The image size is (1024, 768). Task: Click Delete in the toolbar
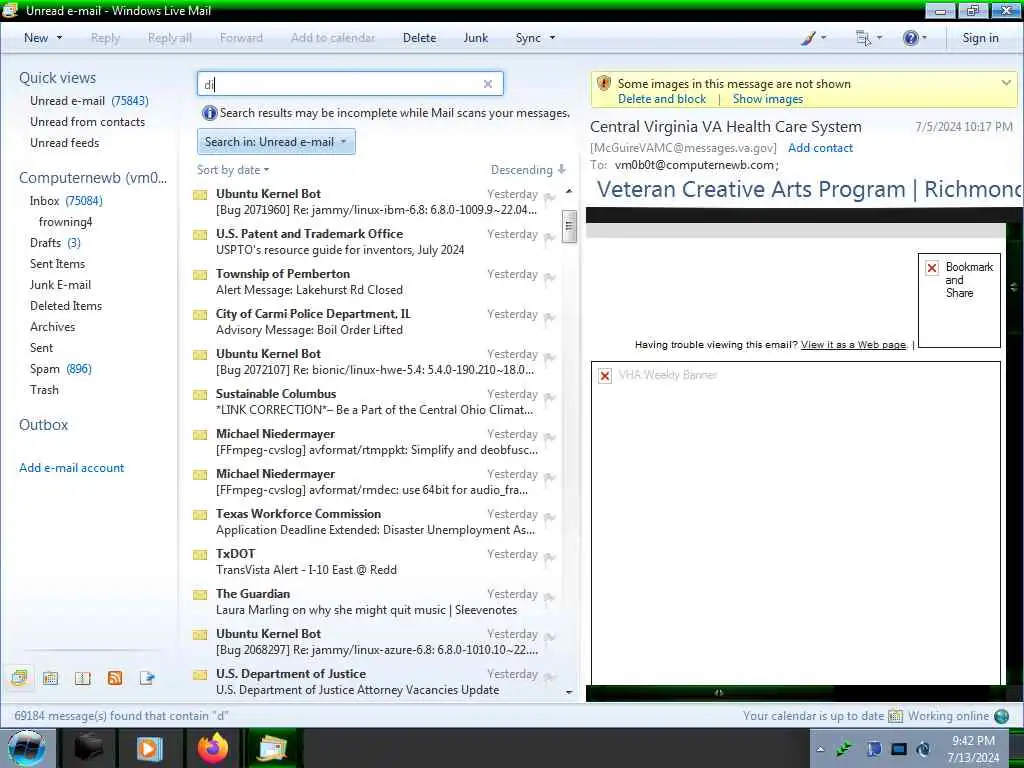419,38
